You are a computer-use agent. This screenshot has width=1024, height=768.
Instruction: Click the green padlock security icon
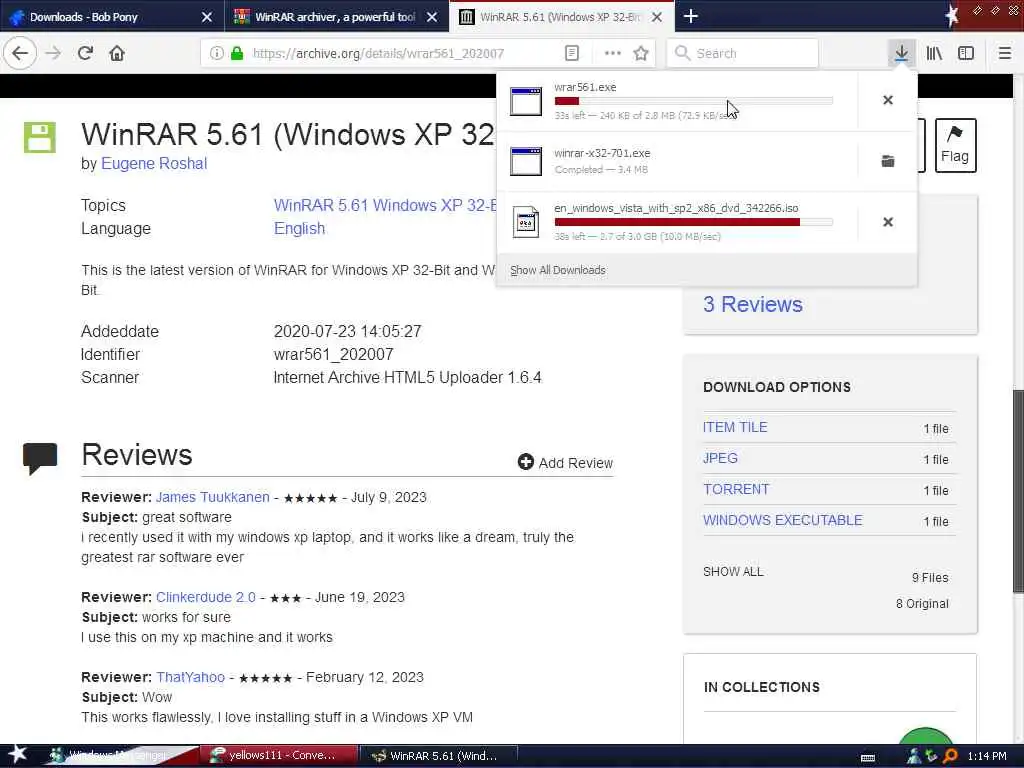(237, 53)
